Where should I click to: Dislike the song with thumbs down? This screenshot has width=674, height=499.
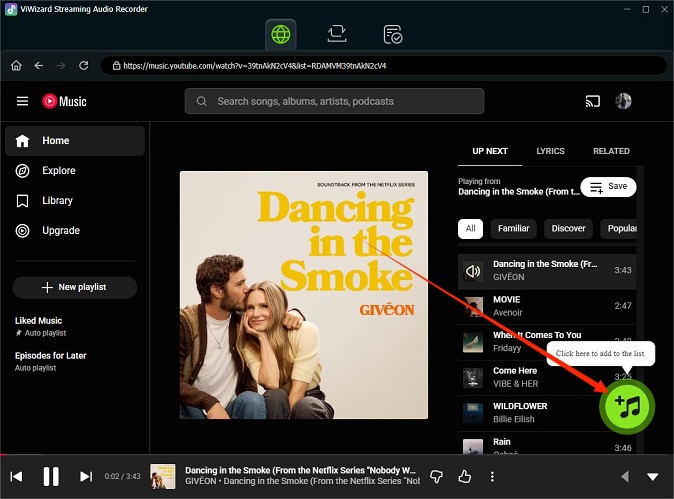point(436,476)
